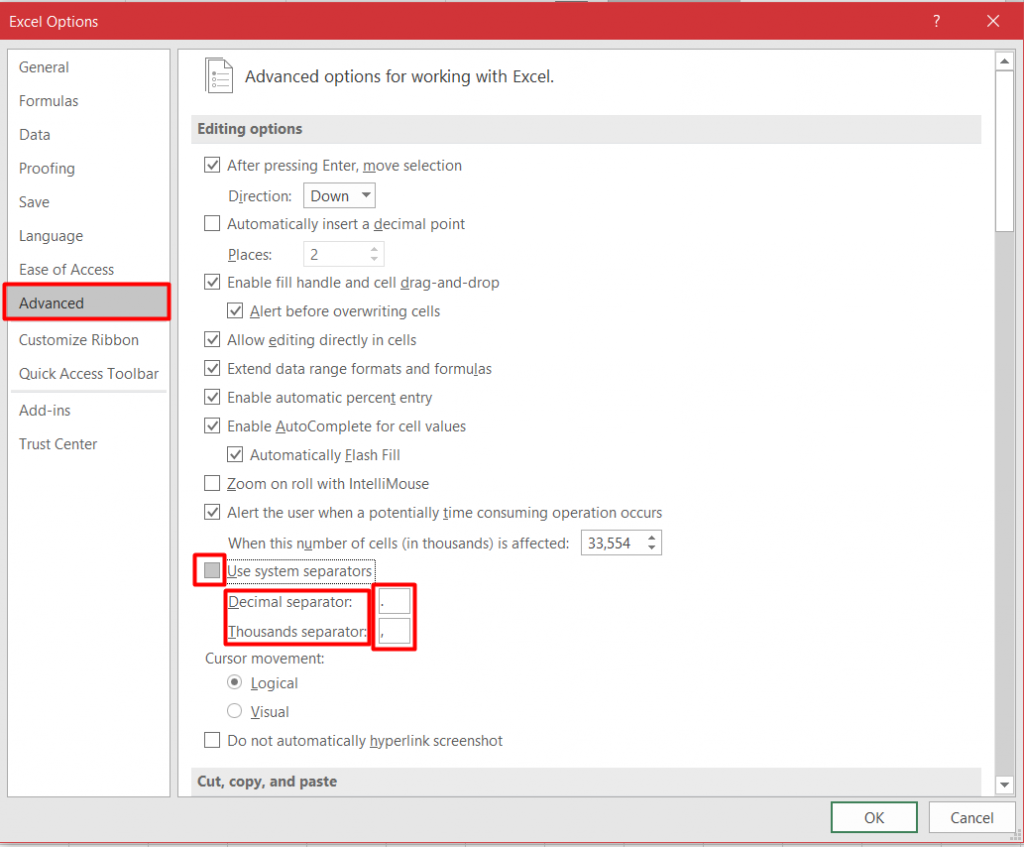Uncheck Enable automatic percent entry
Viewport: 1024px width, 847px height.
(x=212, y=397)
